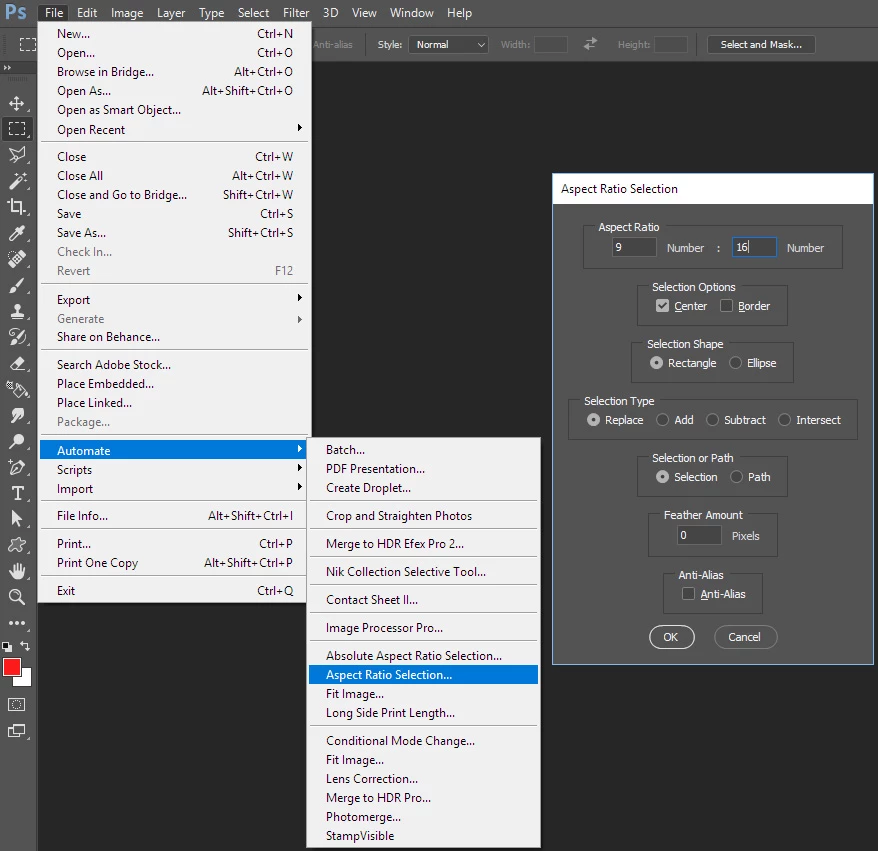This screenshot has width=878, height=851.
Task: Select the Move tool
Action: tap(17, 103)
